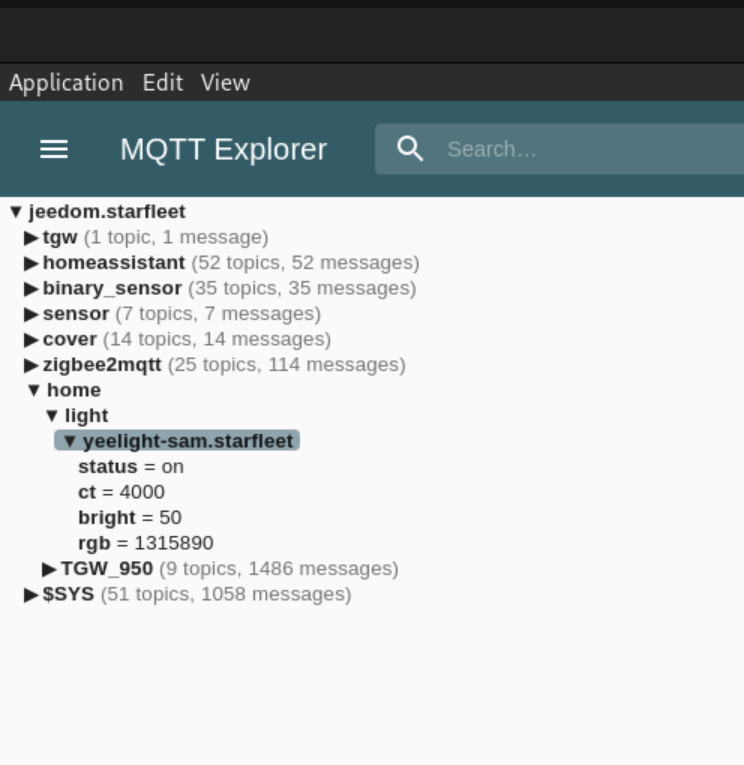Open the hamburger menu icon
Image resolution: width=744 pixels, height=765 pixels.
click(x=54, y=149)
